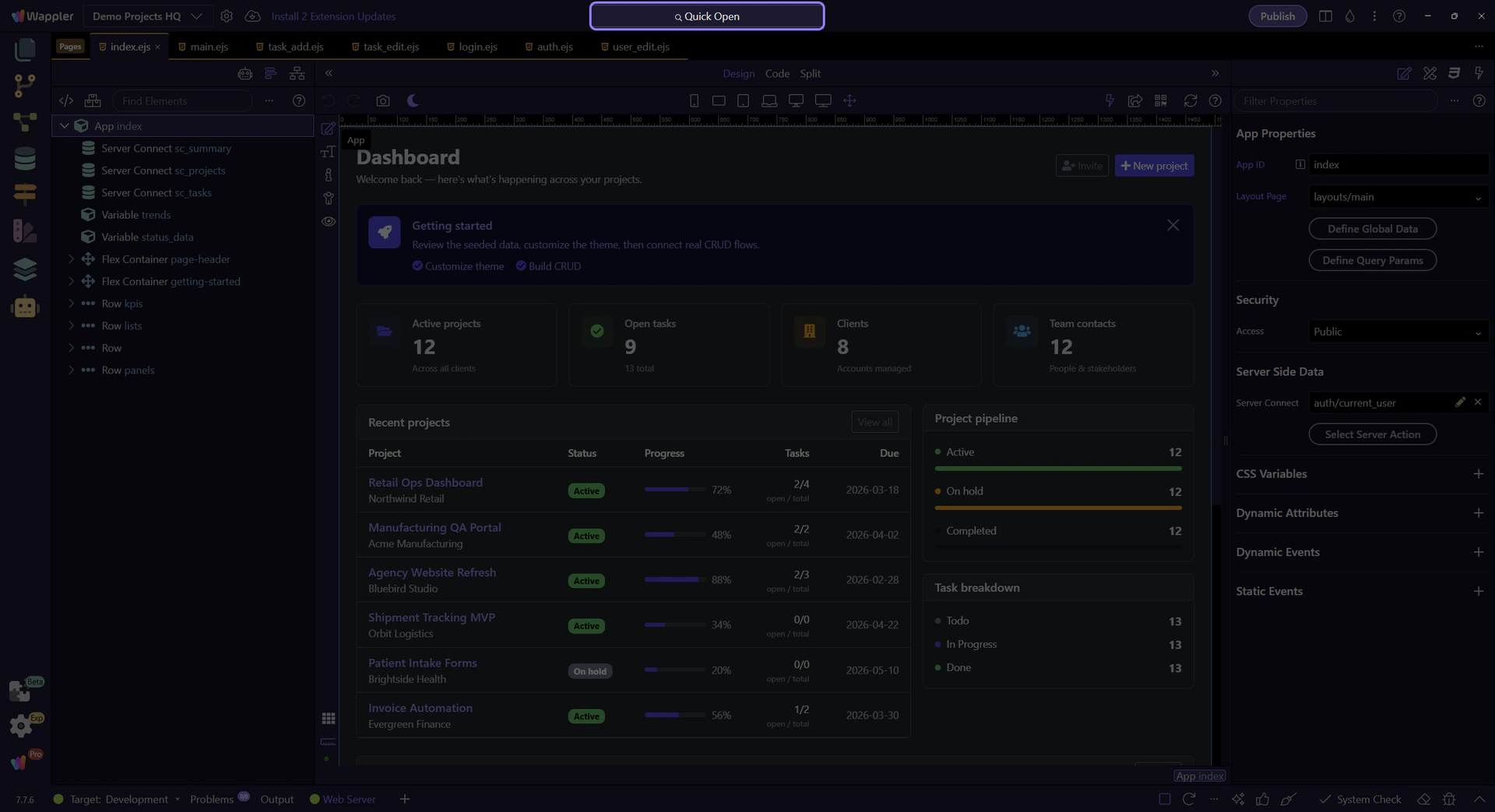Toggle the Customize theme checkbox

[417, 266]
